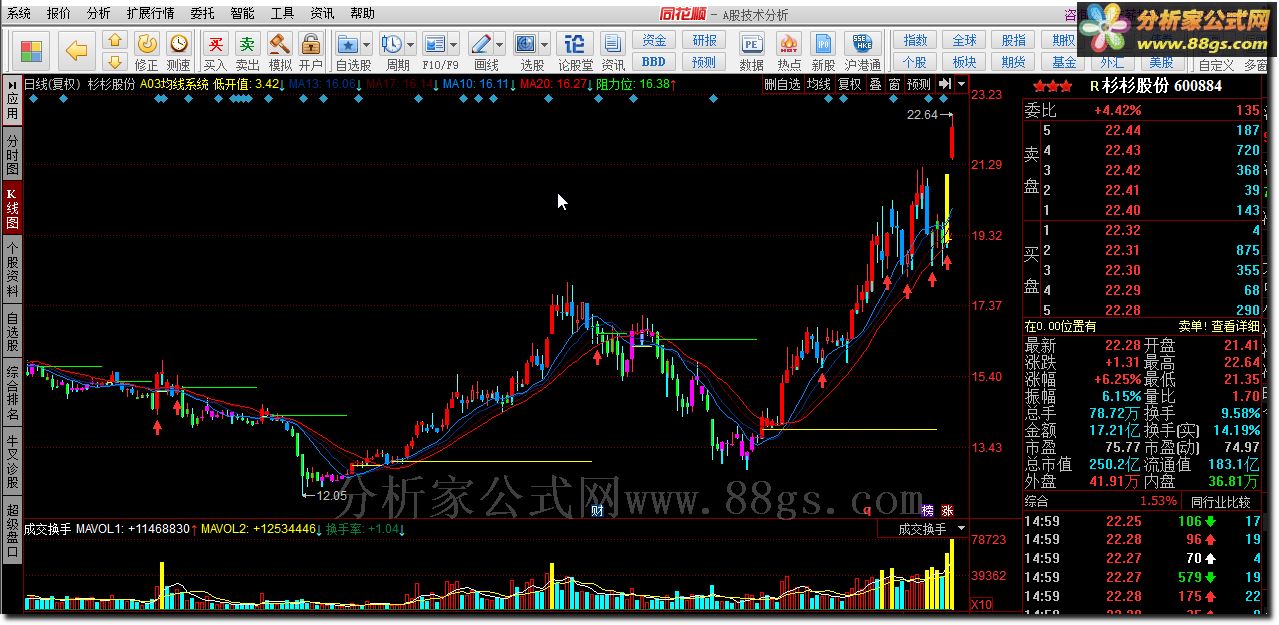Viewport: 1279px width, 625px height.
Task: Switch to the 牛叉诊股 side tab
Action: pyautogui.click(x=12, y=461)
